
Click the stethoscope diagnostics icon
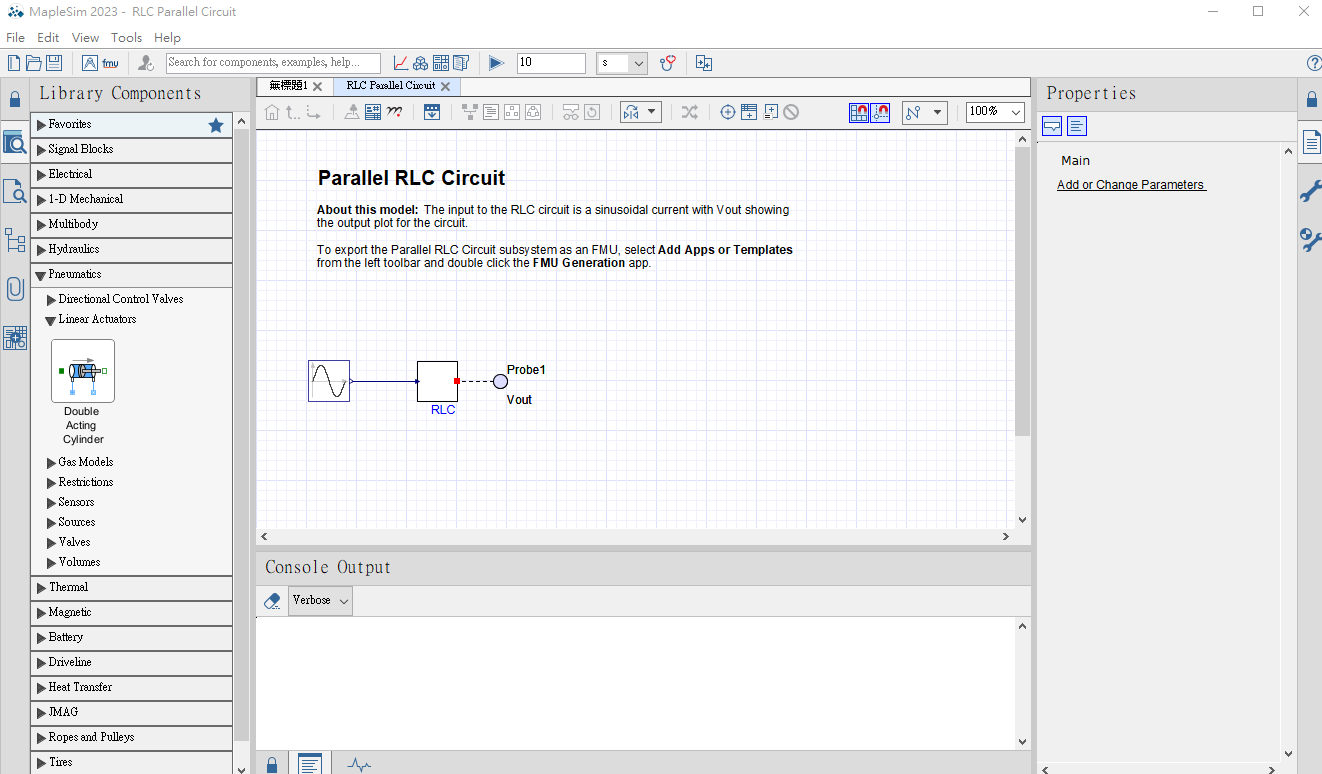coord(668,63)
